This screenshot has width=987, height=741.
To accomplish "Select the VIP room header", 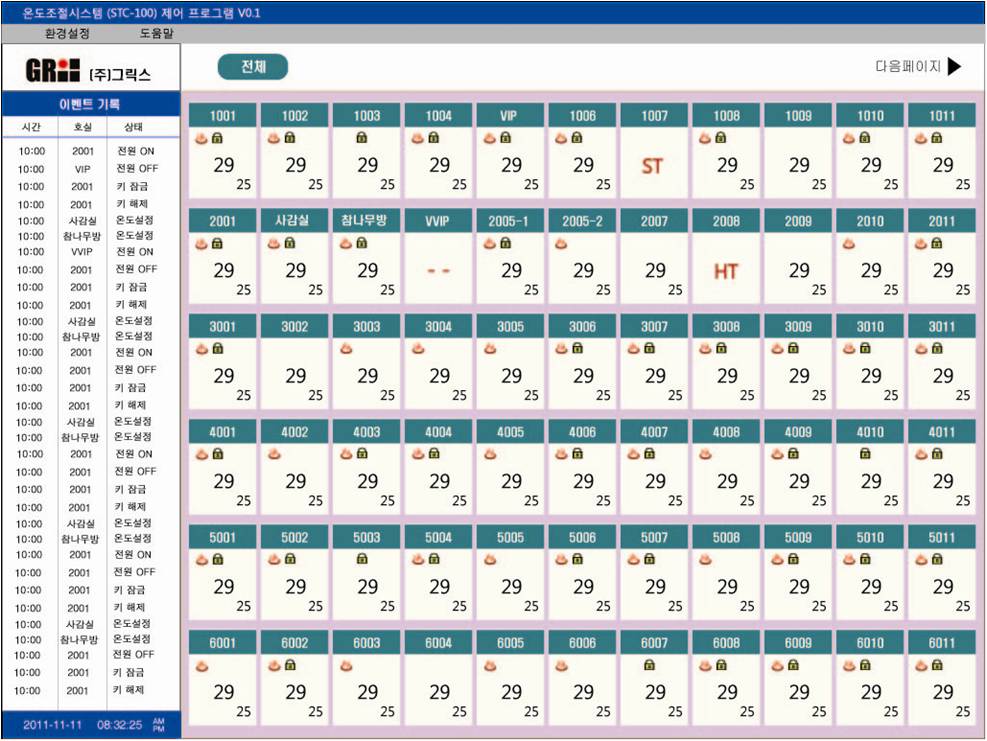I will point(511,116).
